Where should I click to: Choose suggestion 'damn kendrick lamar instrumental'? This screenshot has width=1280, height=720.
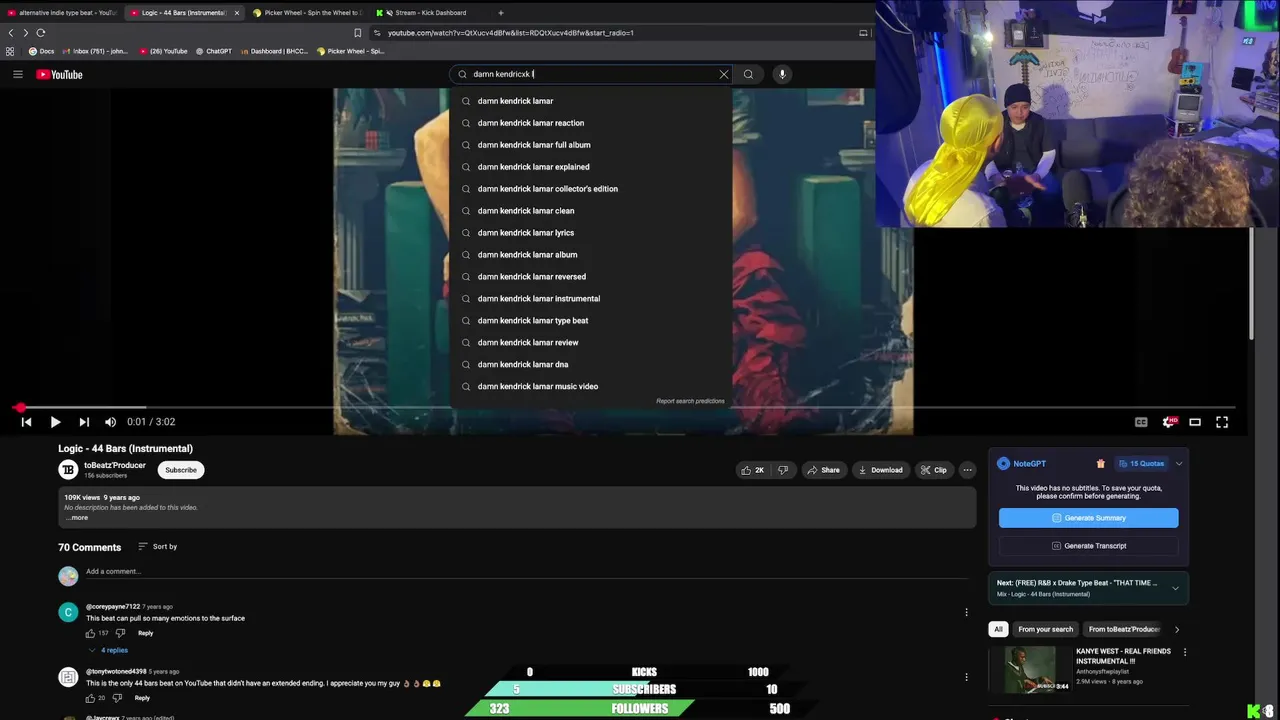click(x=591, y=299)
